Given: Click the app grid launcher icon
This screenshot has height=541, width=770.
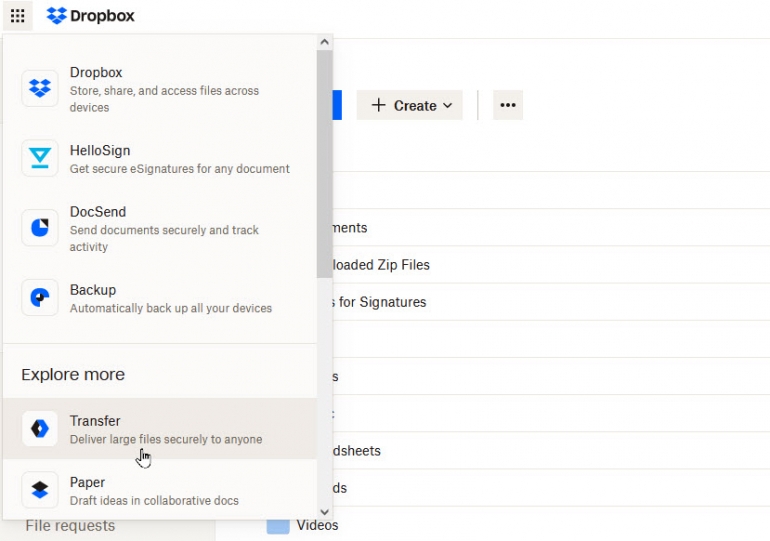Looking at the screenshot, I should tap(17, 16).
